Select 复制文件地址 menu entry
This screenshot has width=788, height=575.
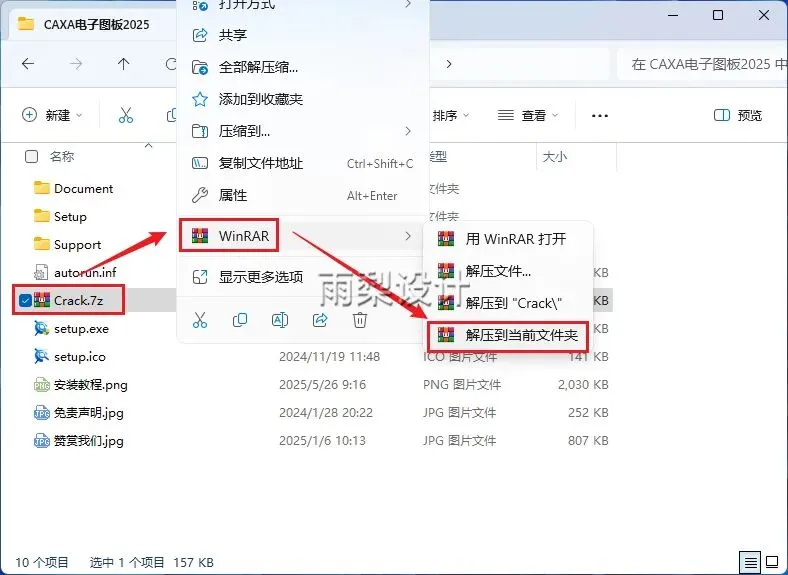click(303, 163)
